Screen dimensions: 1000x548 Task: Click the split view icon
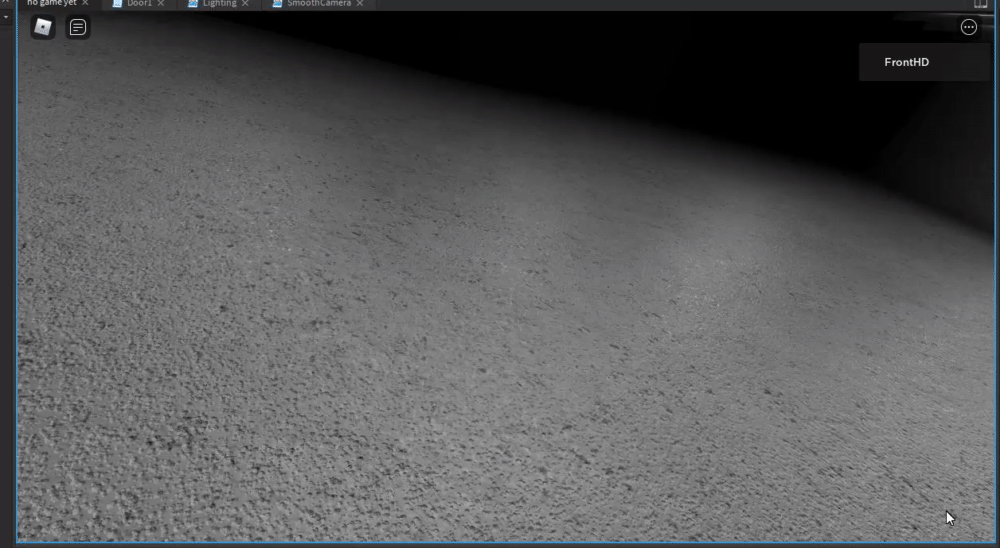pos(981,4)
